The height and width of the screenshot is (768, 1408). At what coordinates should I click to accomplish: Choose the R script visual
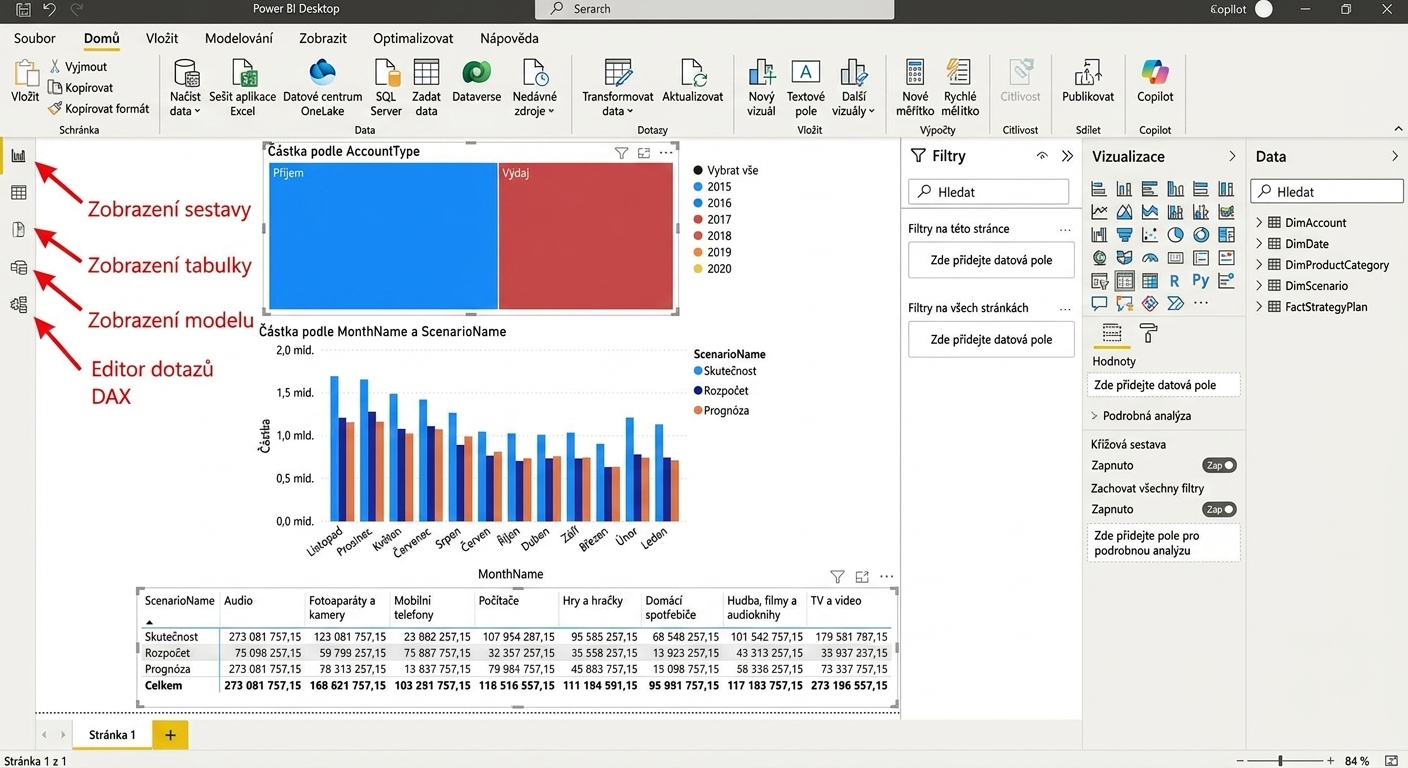(1175, 281)
